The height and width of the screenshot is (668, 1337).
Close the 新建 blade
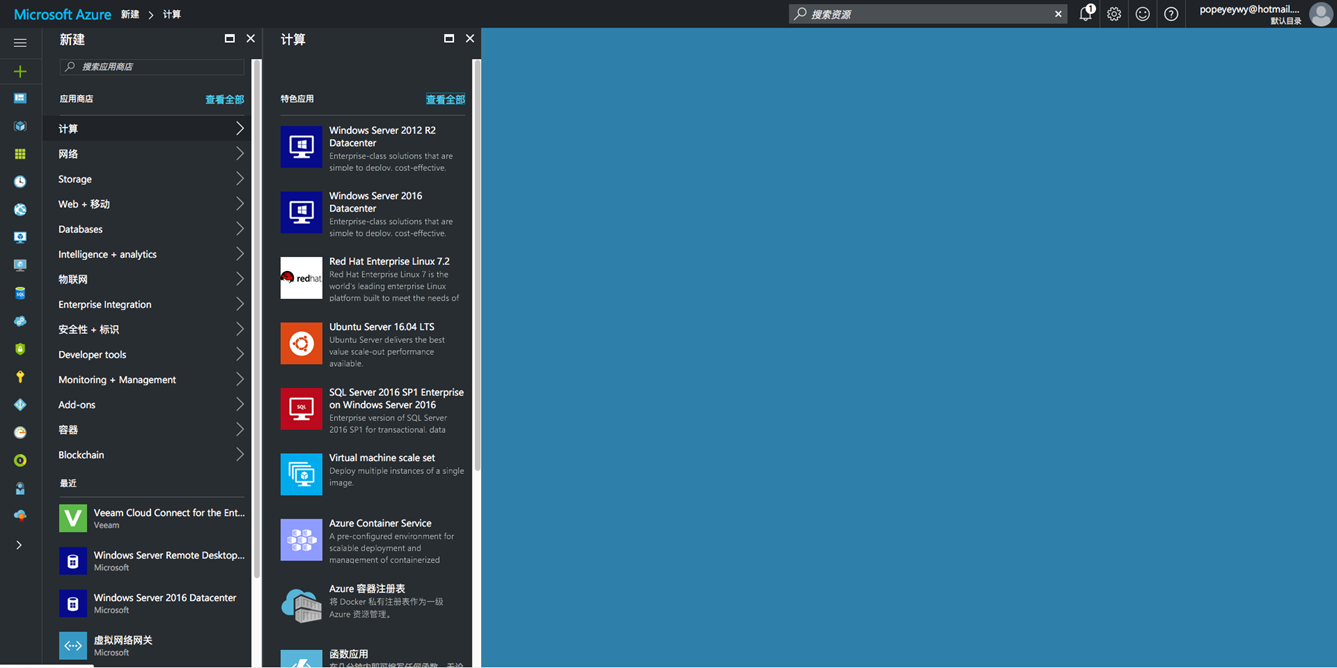[x=250, y=39]
